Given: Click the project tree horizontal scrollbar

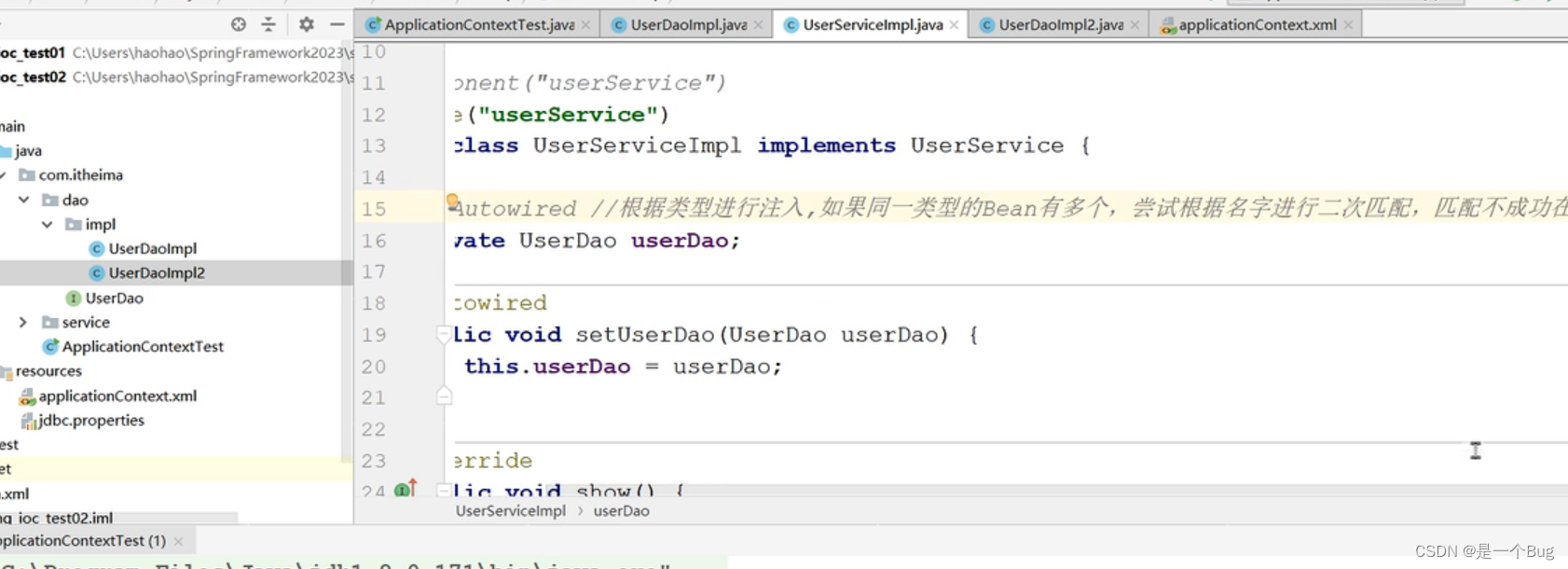Looking at the screenshot, I should [x=119, y=517].
